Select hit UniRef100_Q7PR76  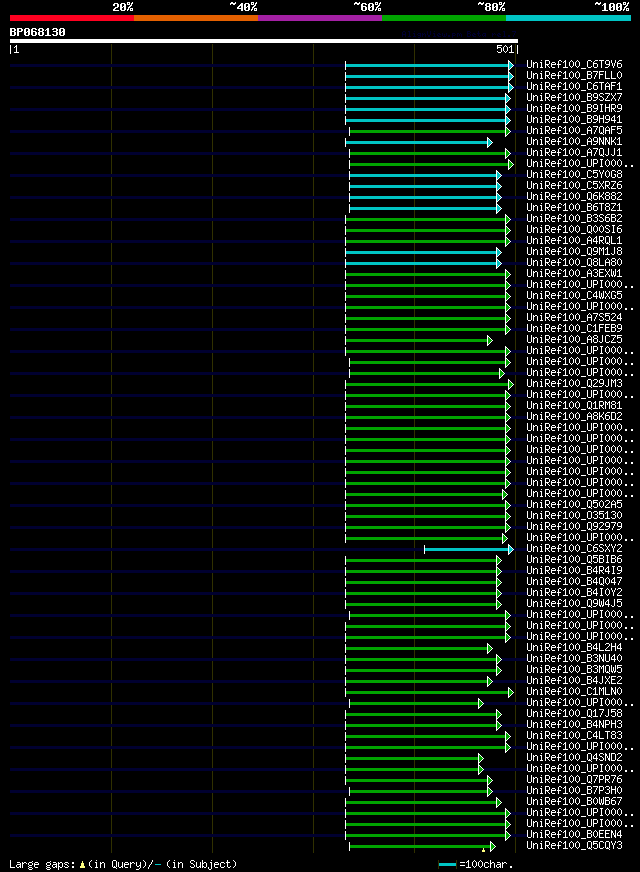click(574, 780)
